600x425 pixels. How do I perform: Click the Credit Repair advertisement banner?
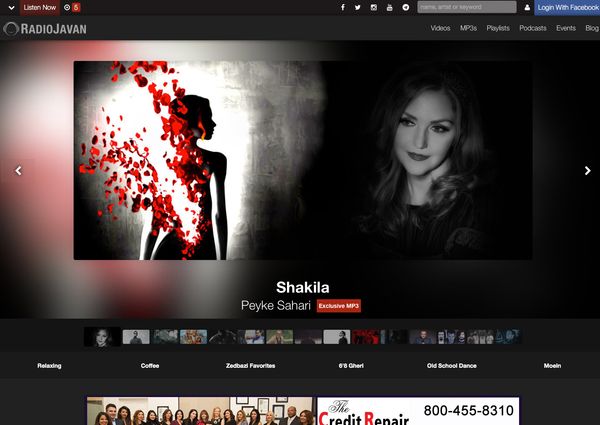303,411
